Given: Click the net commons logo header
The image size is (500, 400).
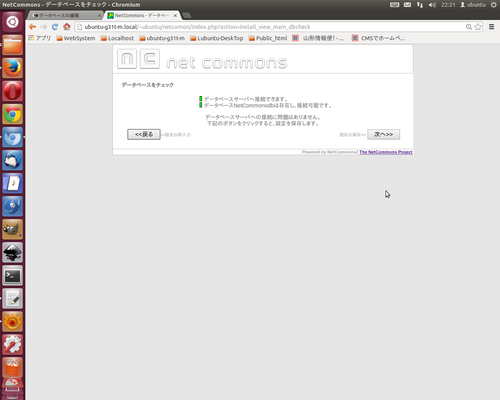Looking at the screenshot, I should tap(202, 59).
